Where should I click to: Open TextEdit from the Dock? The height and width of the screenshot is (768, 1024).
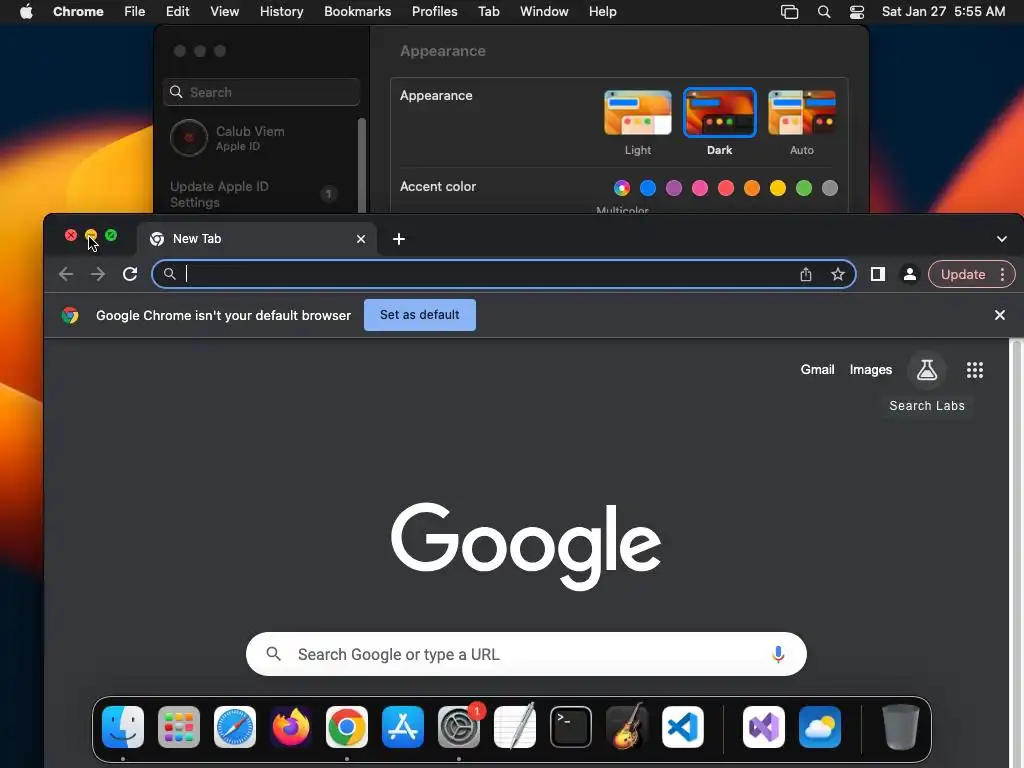coord(515,727)
